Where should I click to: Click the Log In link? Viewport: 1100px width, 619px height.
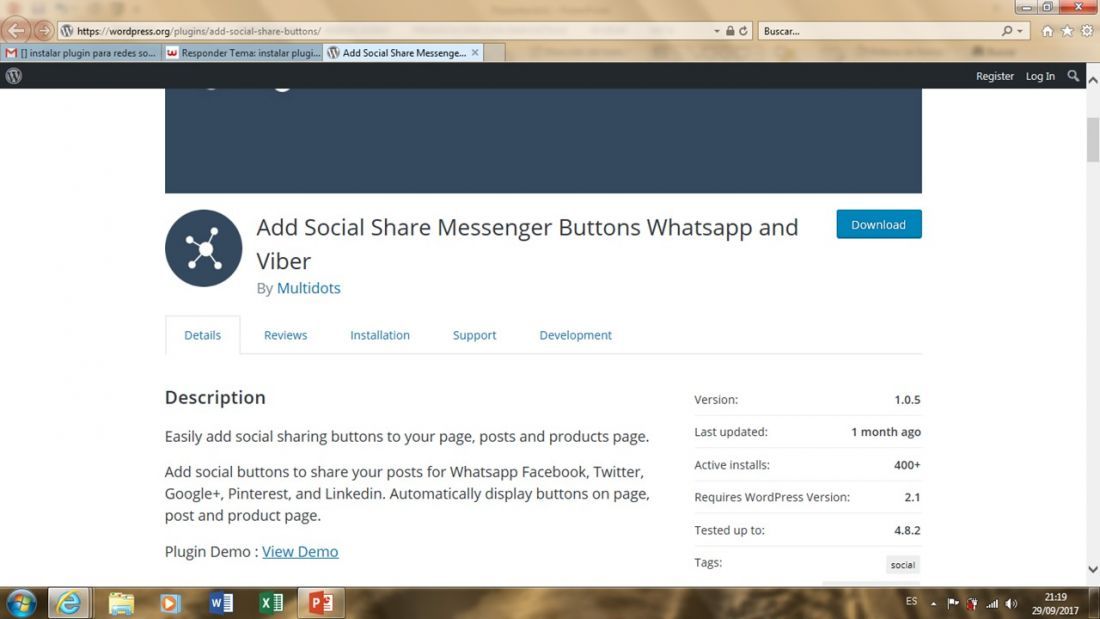[1040, 76]
